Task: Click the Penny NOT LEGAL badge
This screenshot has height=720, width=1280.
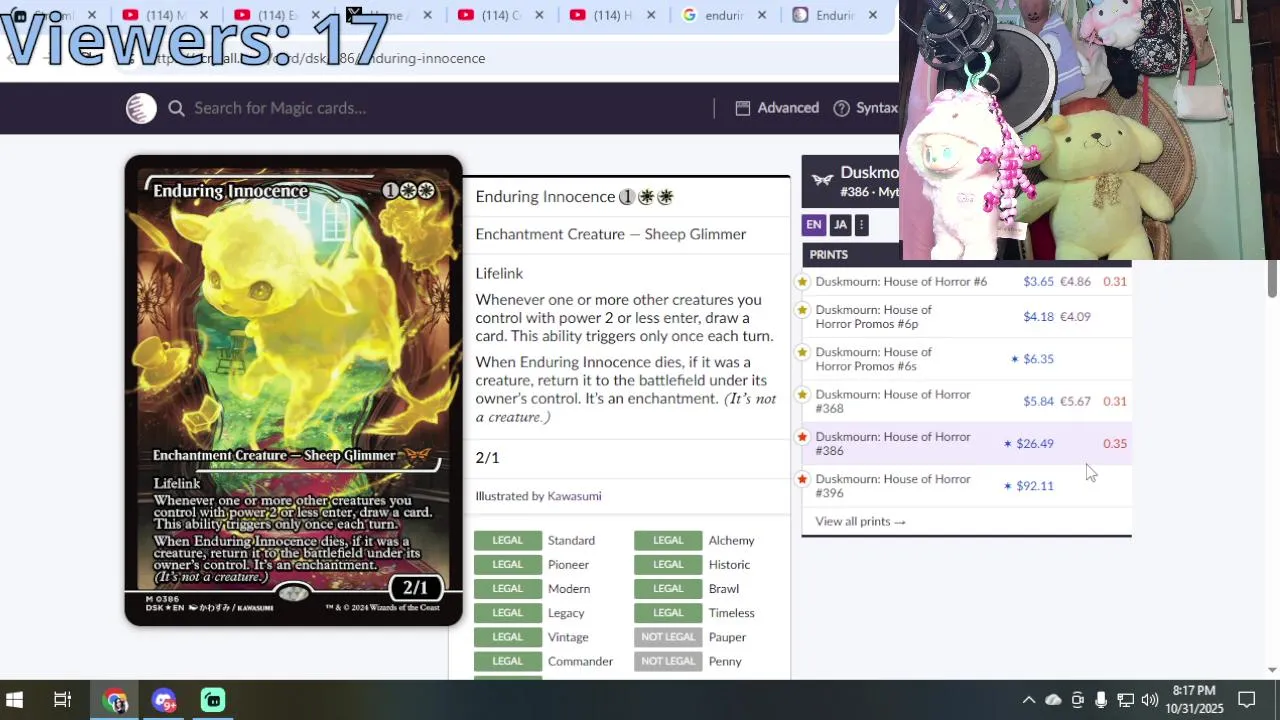Action: 668,661
